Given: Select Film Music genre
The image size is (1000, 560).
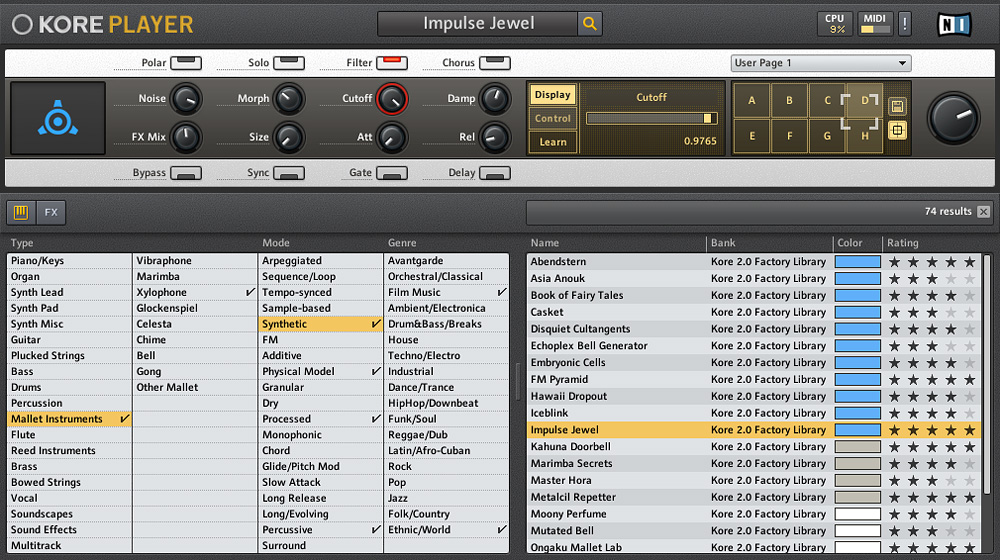Looking at the screenshot, I should (x=446, y=292).
